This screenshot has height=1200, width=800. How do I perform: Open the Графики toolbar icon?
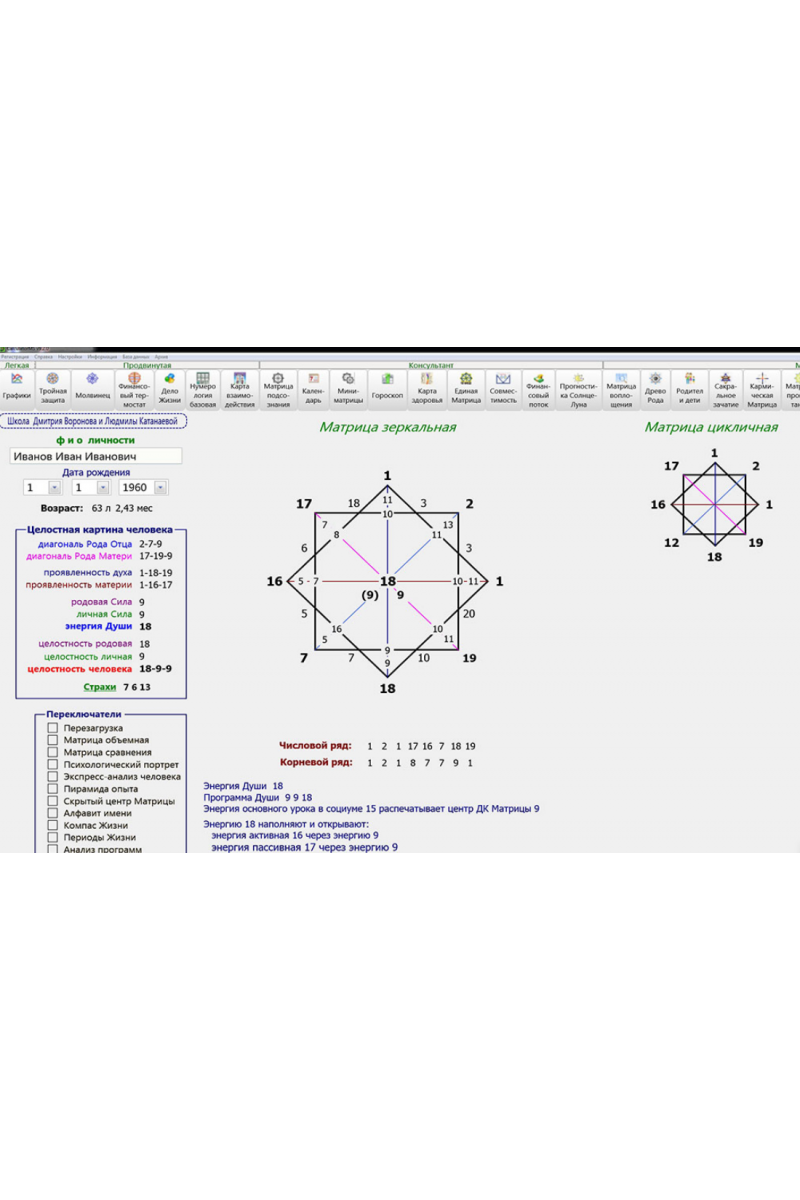(16, 387)
